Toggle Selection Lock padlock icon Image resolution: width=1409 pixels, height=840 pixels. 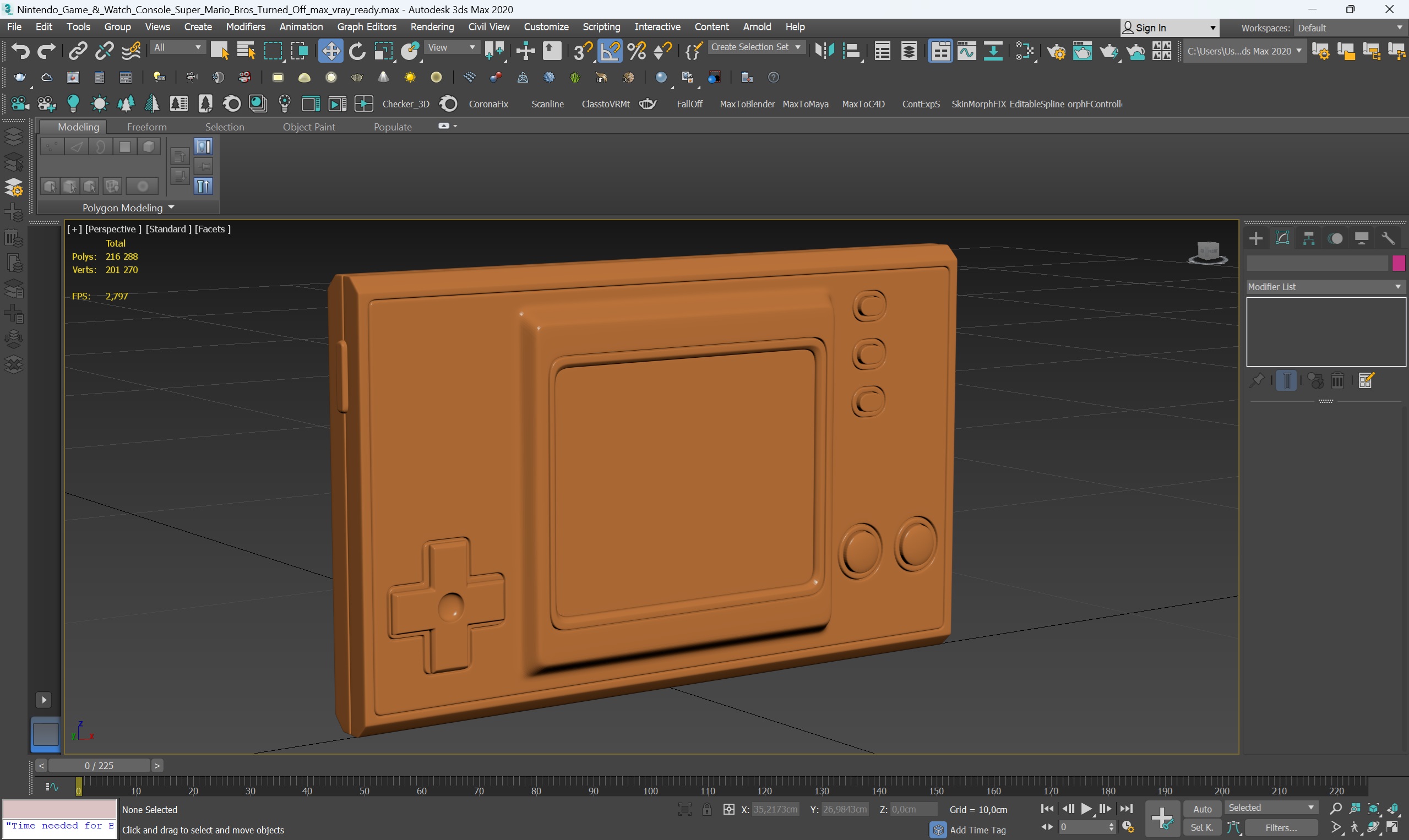[x=707, y=809]
